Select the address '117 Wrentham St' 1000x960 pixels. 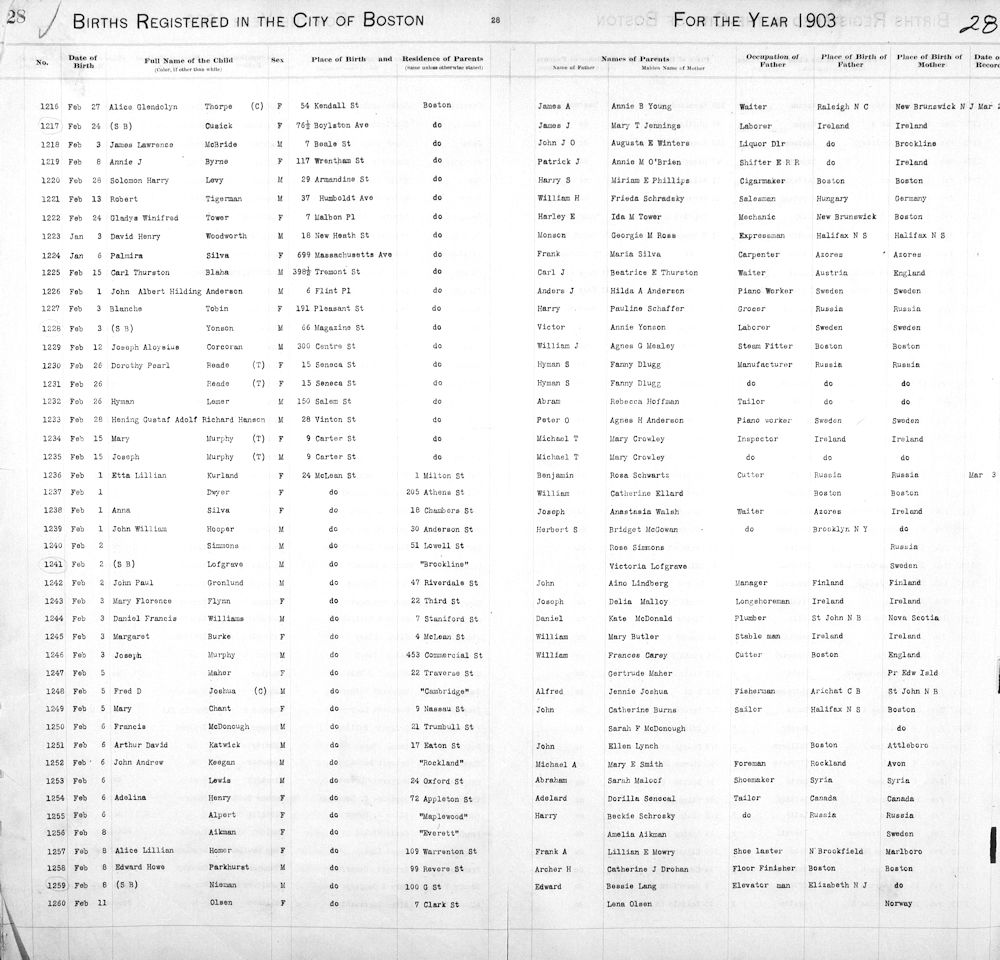coord(330,161)
